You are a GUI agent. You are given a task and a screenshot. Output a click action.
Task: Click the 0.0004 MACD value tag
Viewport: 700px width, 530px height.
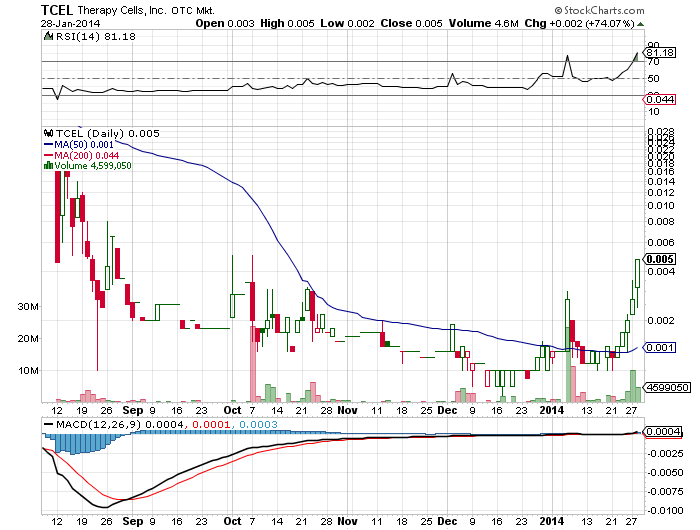pyautogui.click(x=663, y=431)
